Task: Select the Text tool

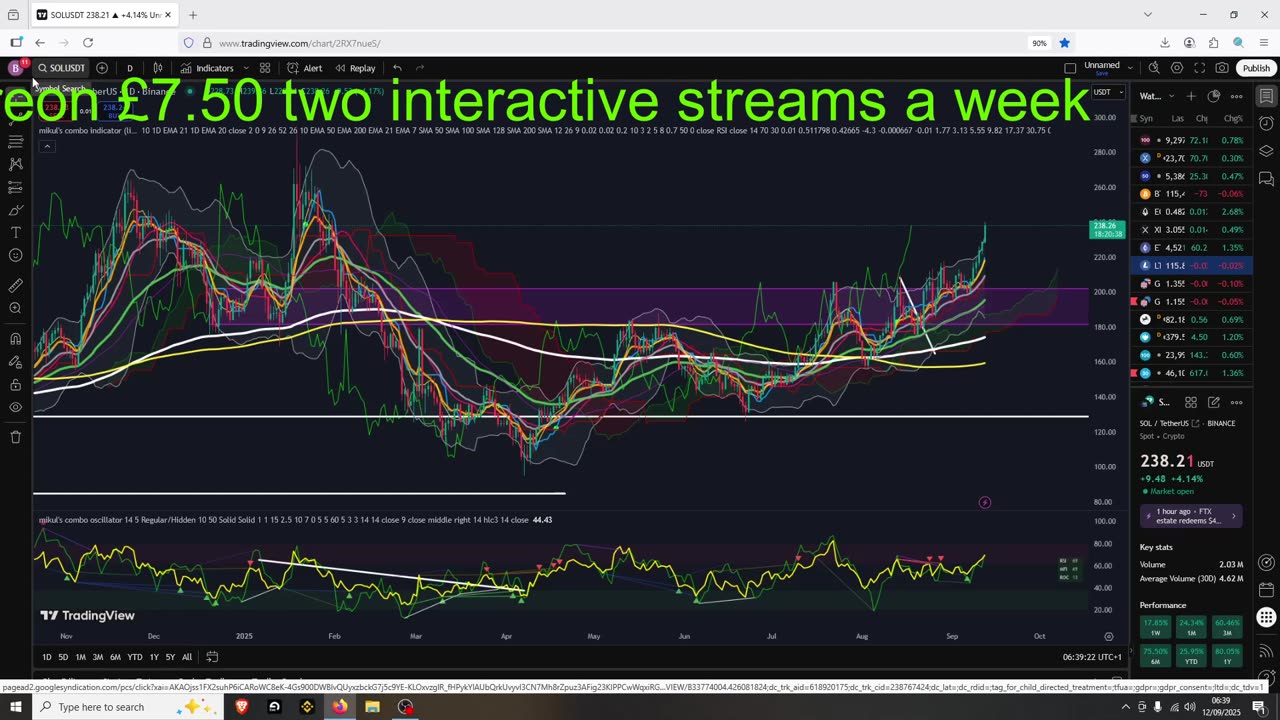Action: point(15,233)
